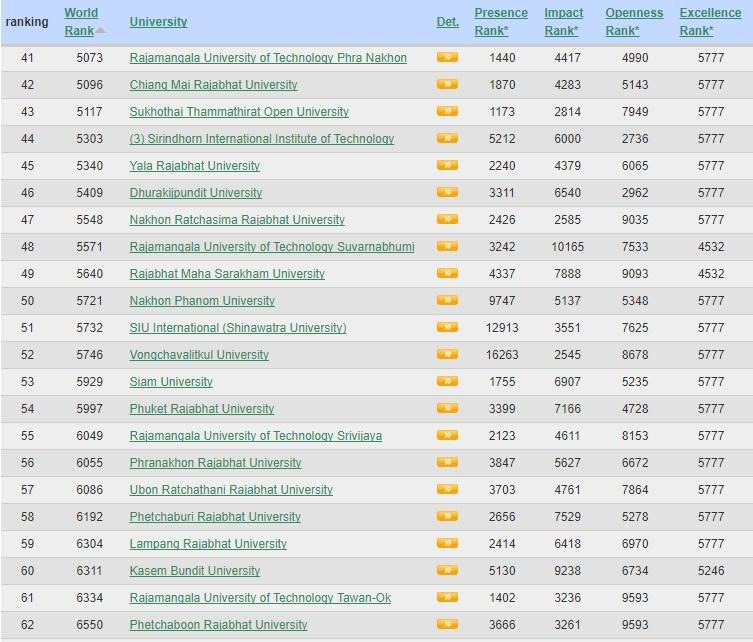Open details icon for Rajamangala Tawan-Ok

447,597
